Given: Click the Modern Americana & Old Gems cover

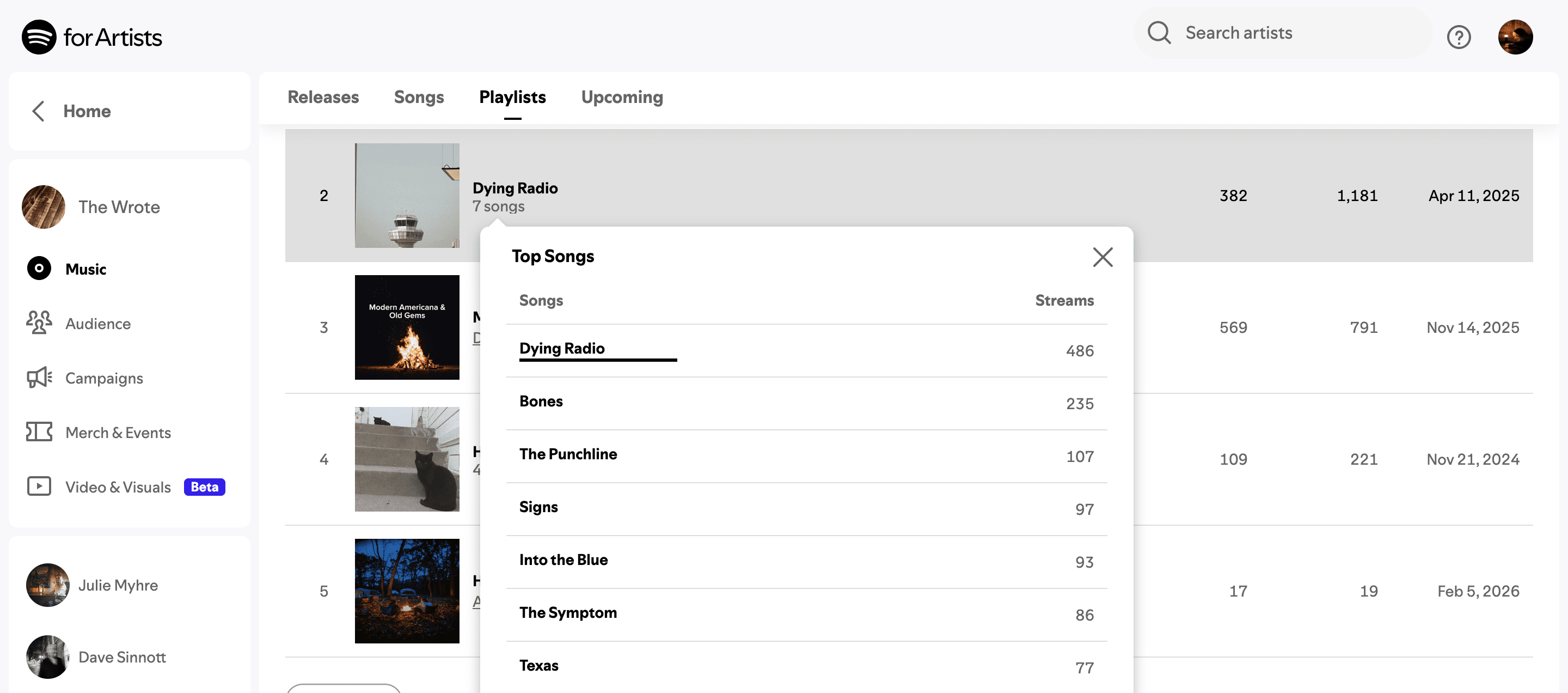Looking at the screenshot, I should [x=407, y=327].
